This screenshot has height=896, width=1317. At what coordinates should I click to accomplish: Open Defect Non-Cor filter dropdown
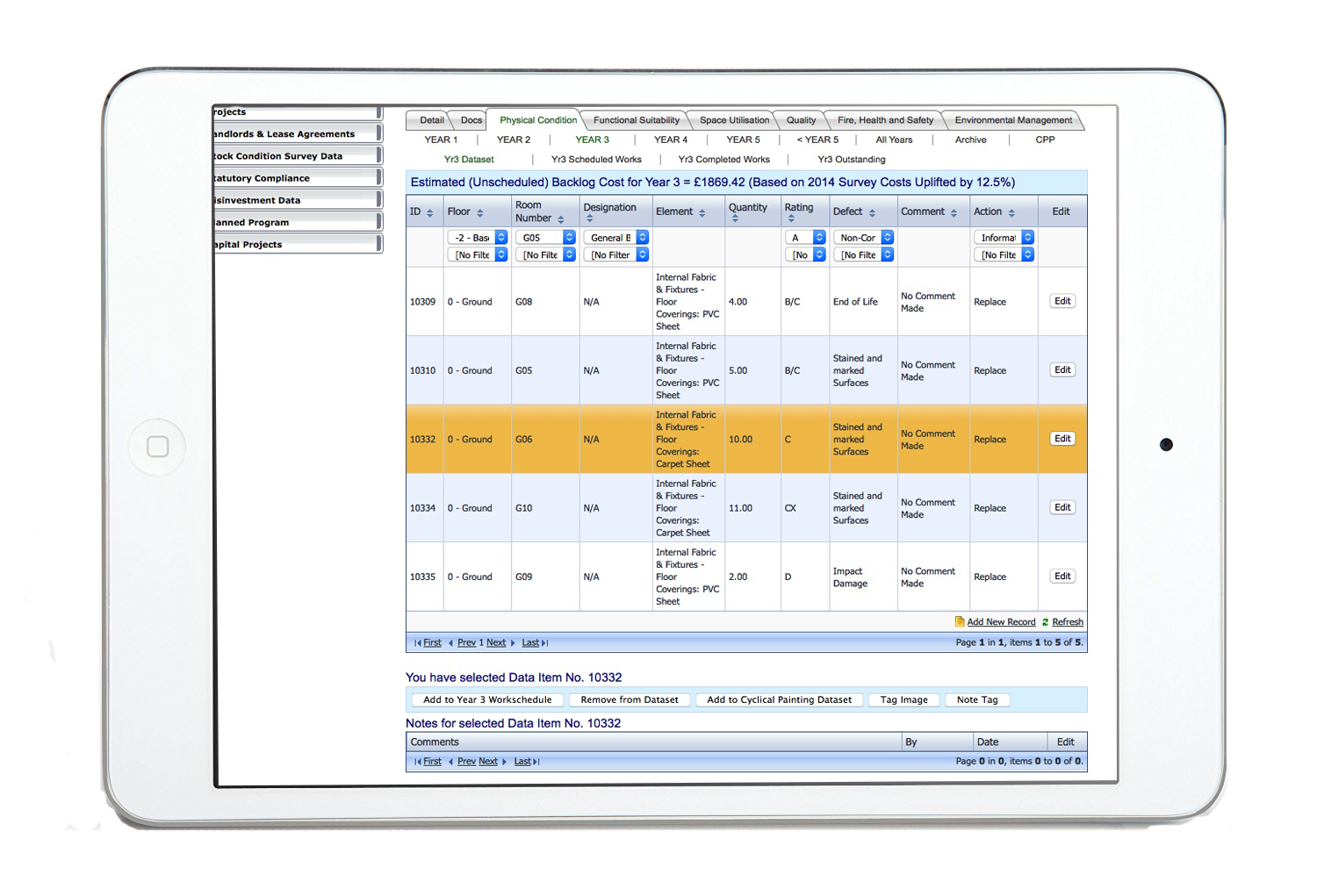click(863, 238)
